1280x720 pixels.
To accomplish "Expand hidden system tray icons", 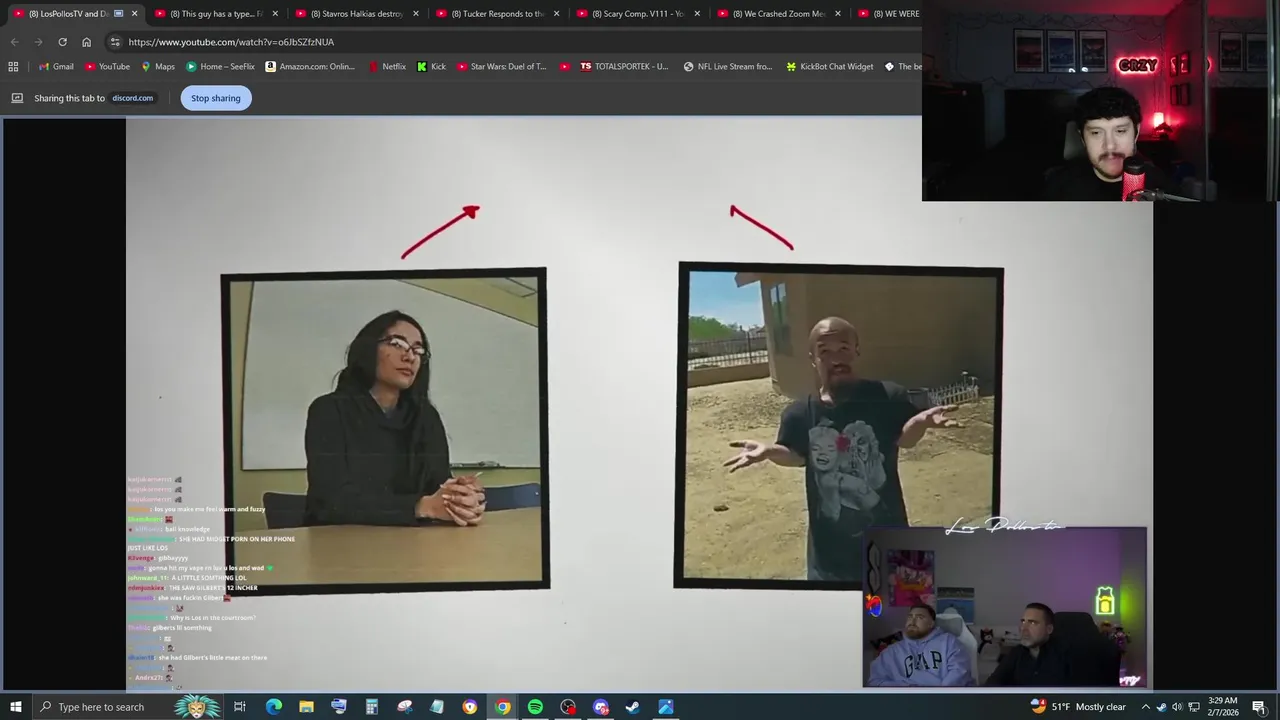I will [1145, 707].
